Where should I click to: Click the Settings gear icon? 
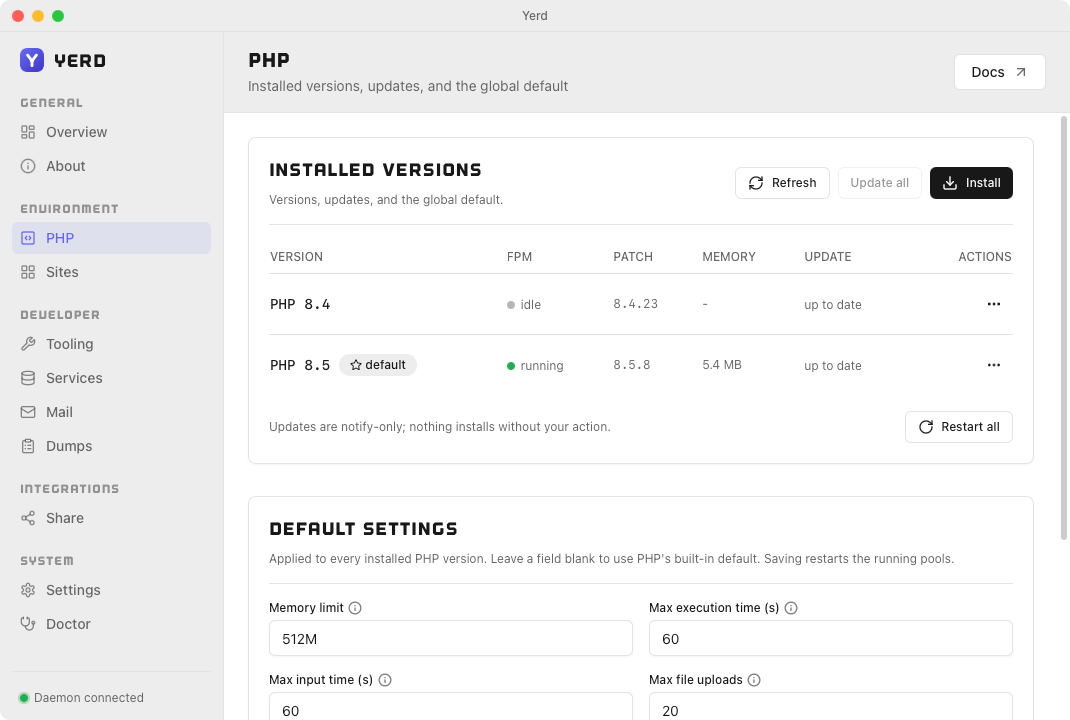pyautogui.click(x=28, y=590)
